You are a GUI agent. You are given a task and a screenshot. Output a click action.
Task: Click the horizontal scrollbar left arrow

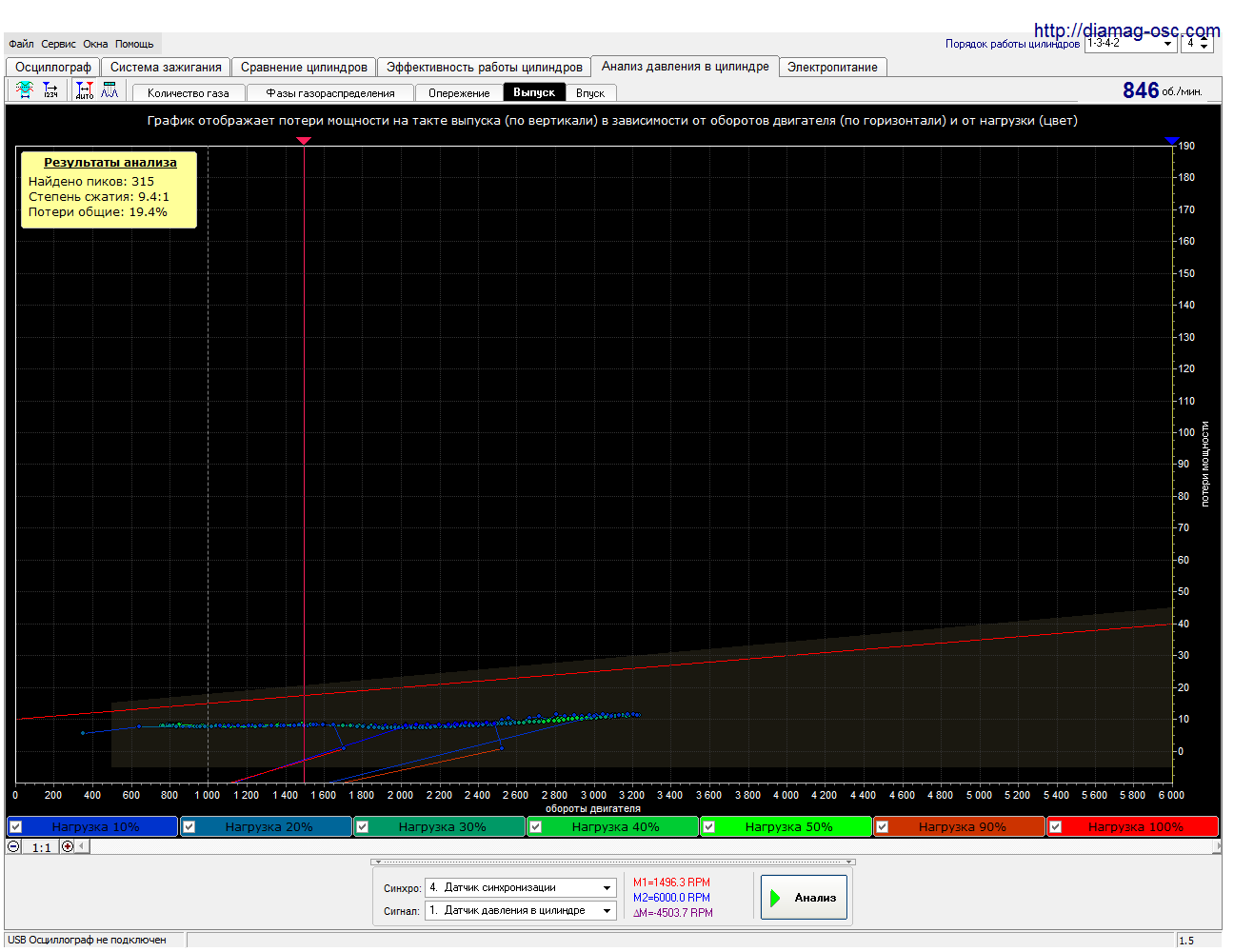click(x=82, y=846)
